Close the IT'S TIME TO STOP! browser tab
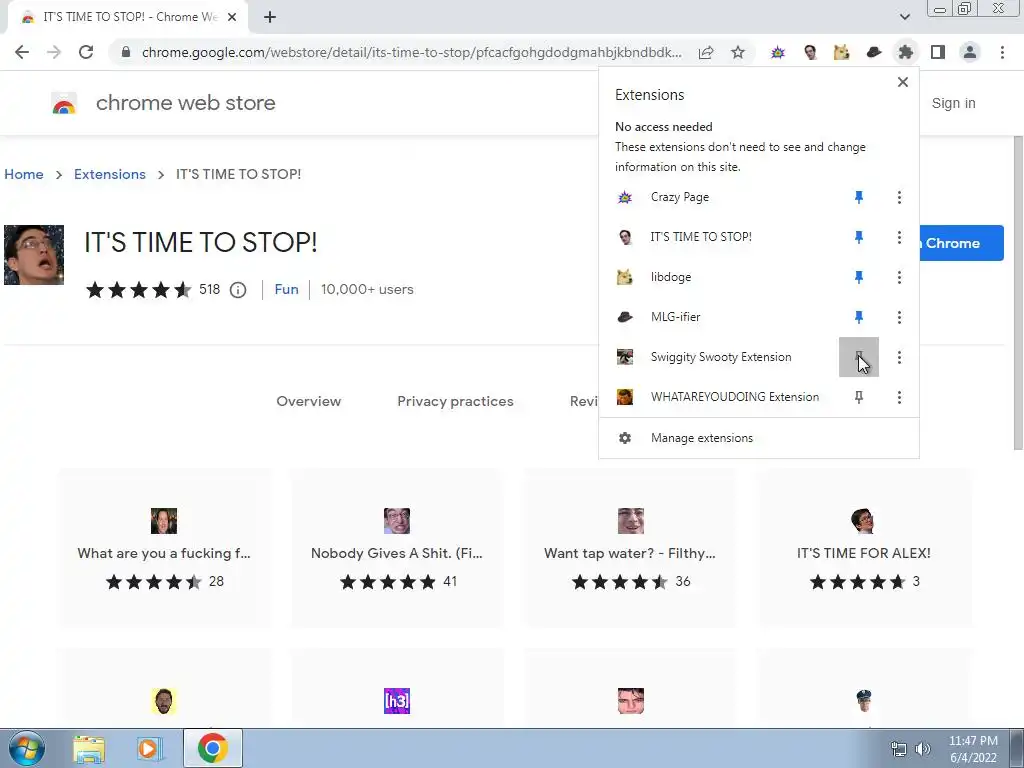1024x768 pixels. pos(232,17)
